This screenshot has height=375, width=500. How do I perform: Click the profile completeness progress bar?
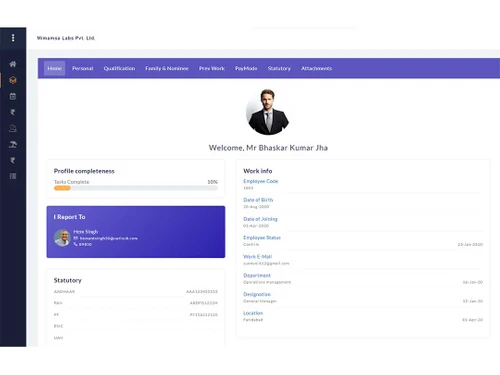coord(136,188)
